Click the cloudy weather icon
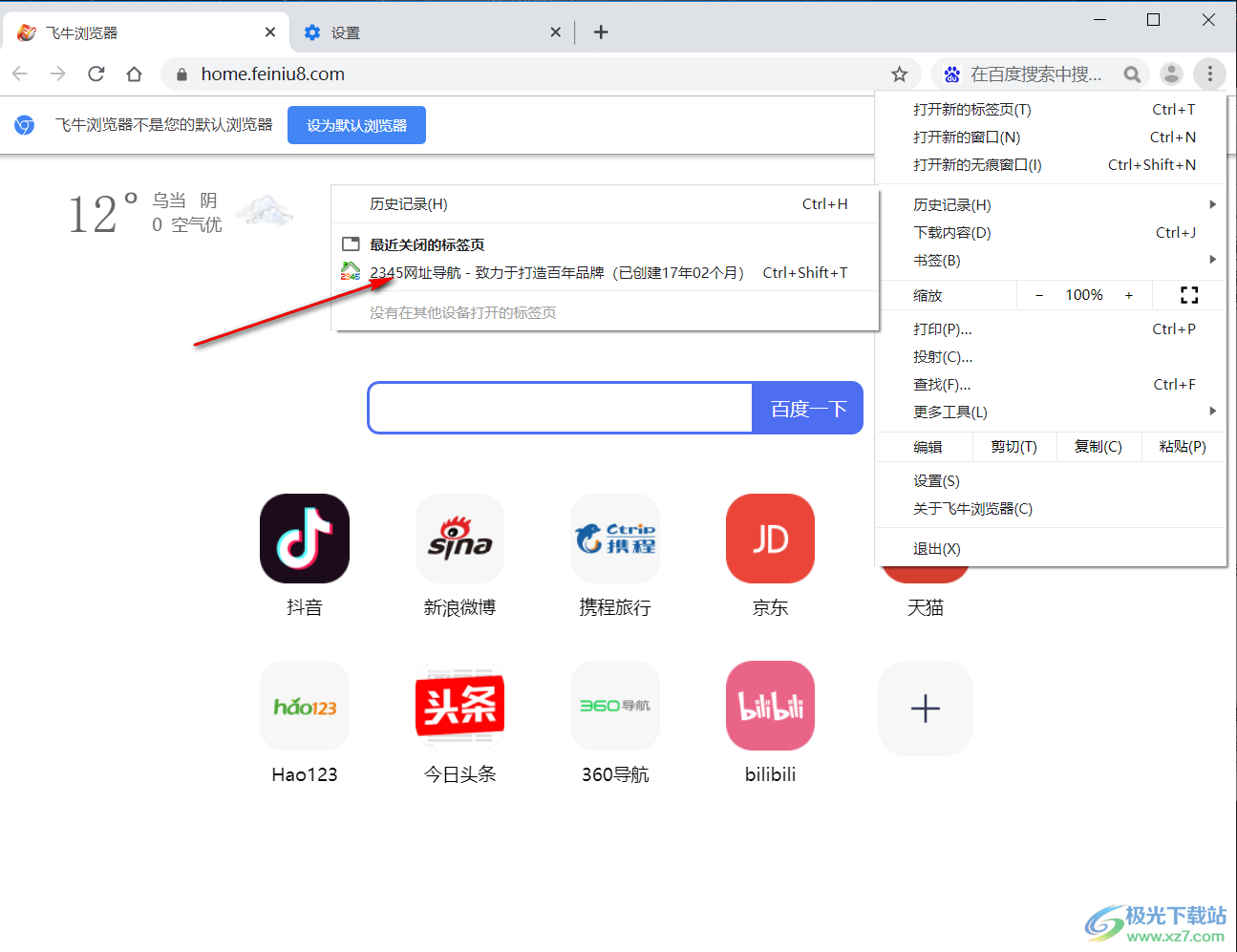This screenshot has height=952, width=1237. click(265, 211)
